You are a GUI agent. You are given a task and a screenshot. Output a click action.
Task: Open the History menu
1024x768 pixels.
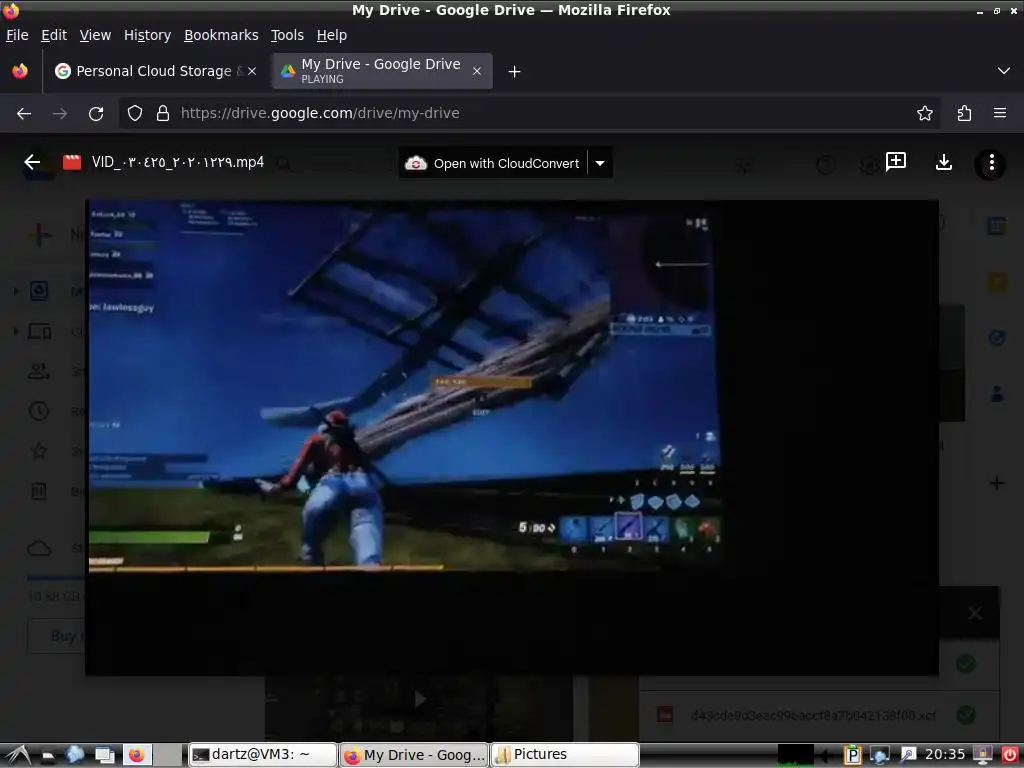148,35
